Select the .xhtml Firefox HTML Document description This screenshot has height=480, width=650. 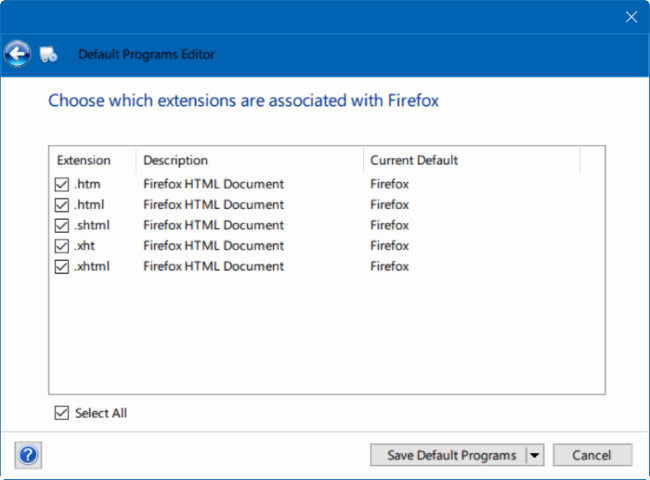[x=213, y=266]
